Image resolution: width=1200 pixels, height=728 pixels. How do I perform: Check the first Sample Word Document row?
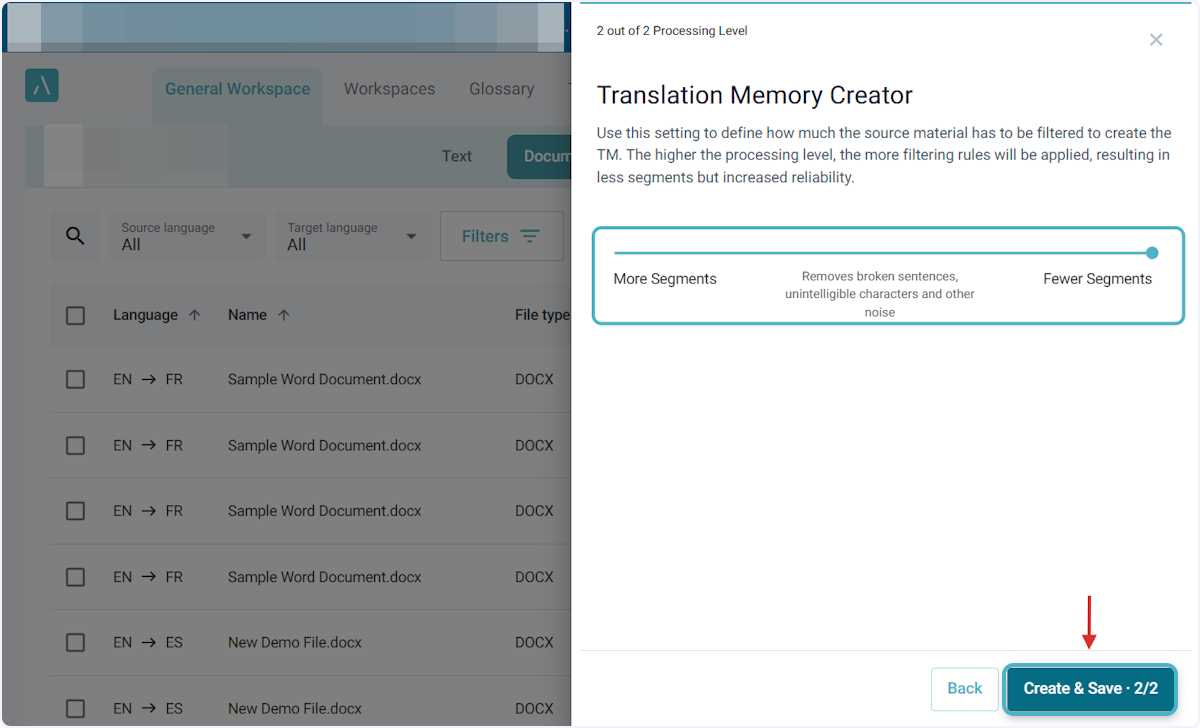(75, 379)
